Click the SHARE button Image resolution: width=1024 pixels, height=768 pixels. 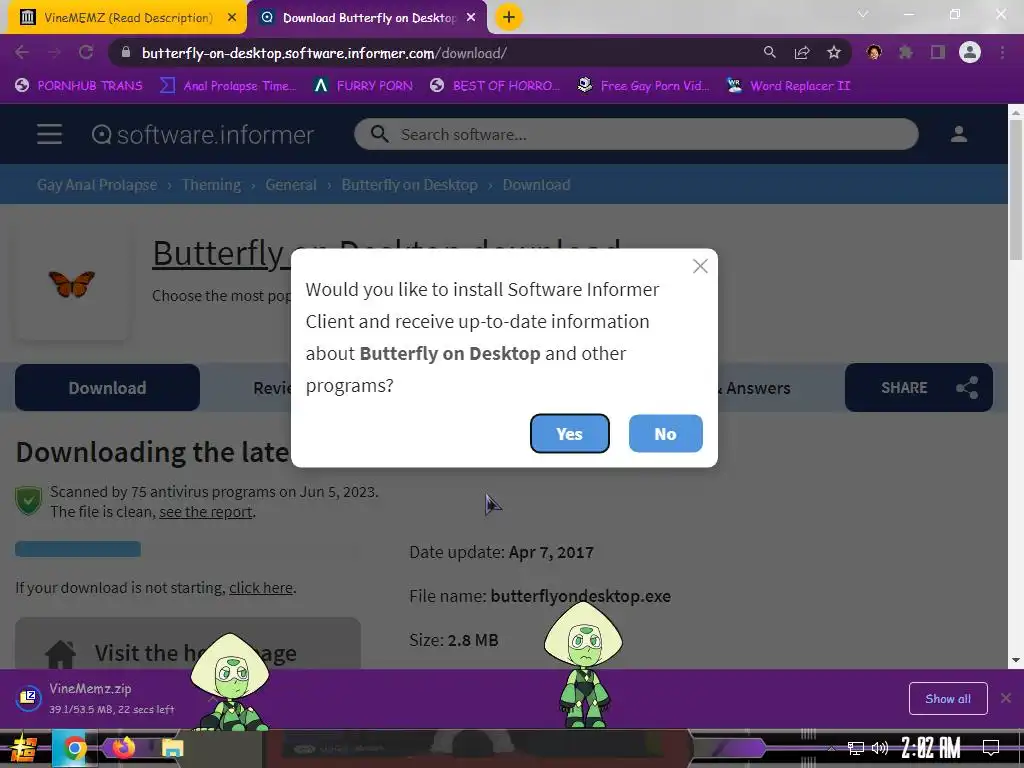[x=919, y=388]
